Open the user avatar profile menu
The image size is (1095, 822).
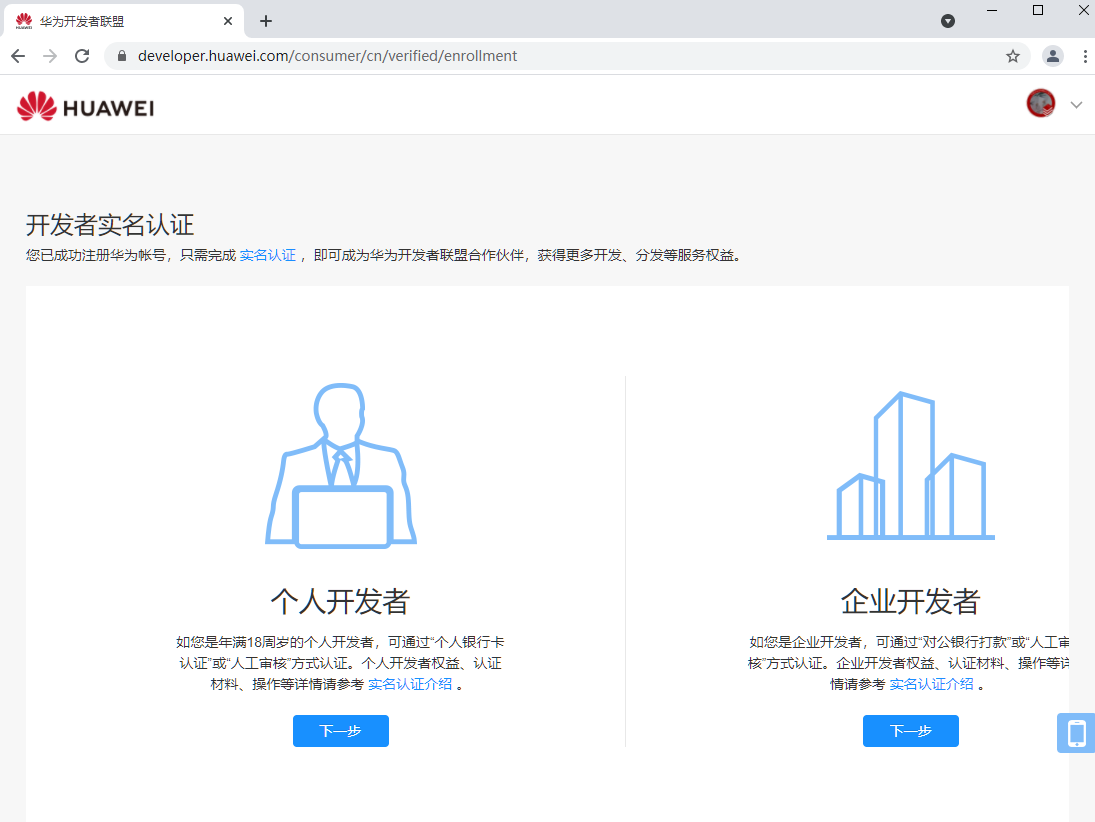[x=1041, y=103]
